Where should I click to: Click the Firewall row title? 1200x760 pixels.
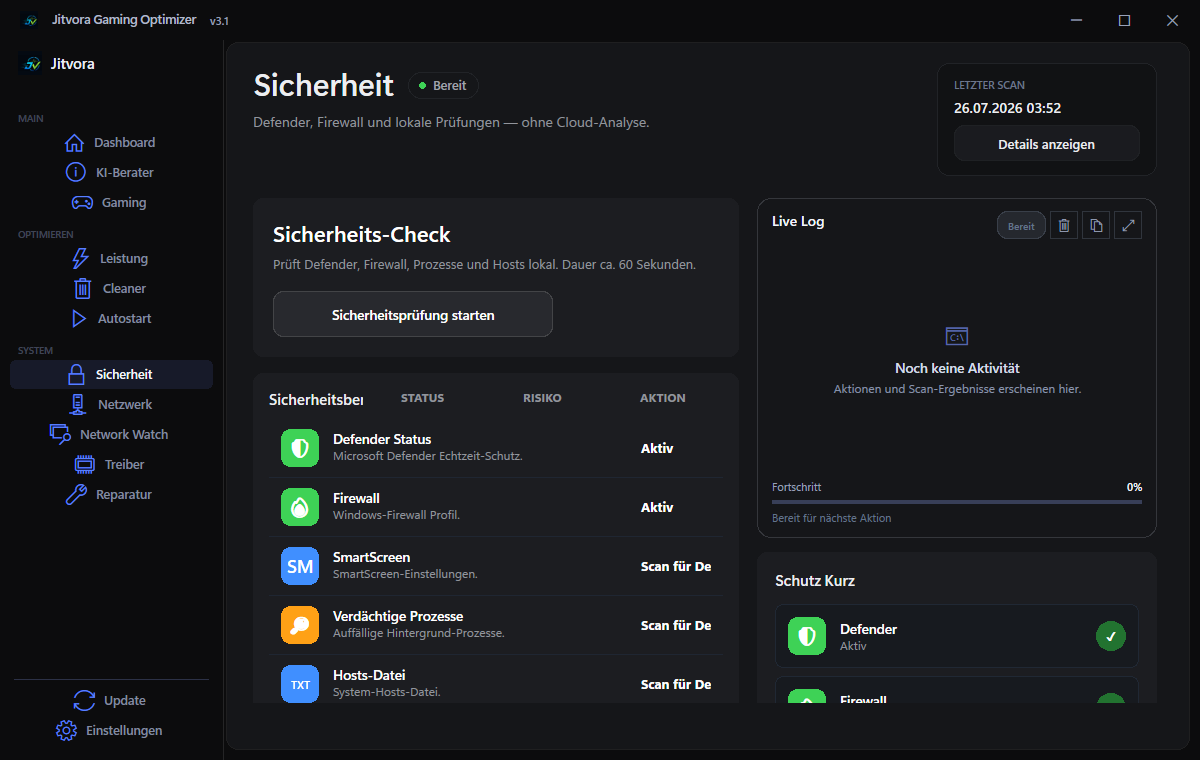click(356, 498)
